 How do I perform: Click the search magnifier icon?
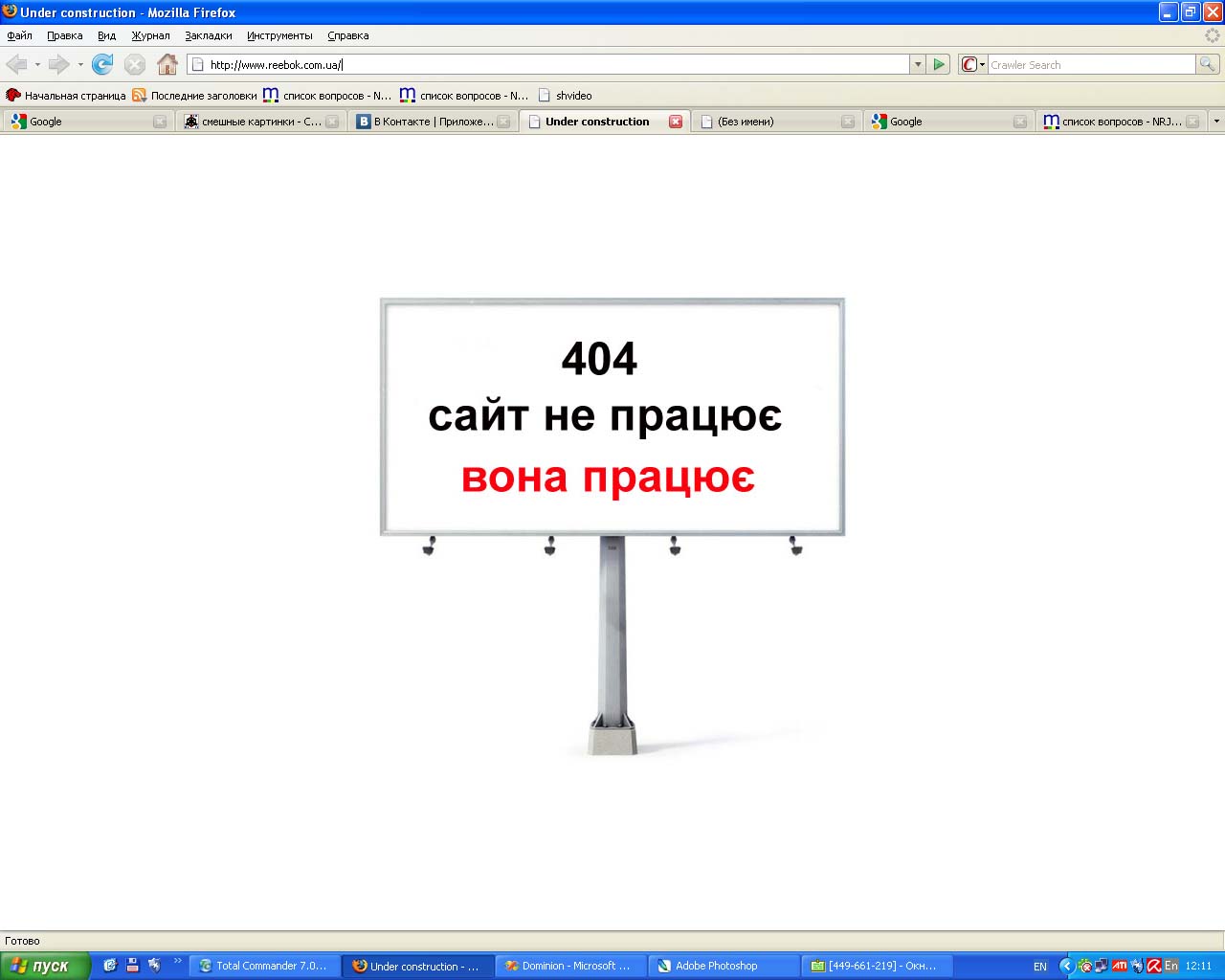click(x=1208, y=64)
